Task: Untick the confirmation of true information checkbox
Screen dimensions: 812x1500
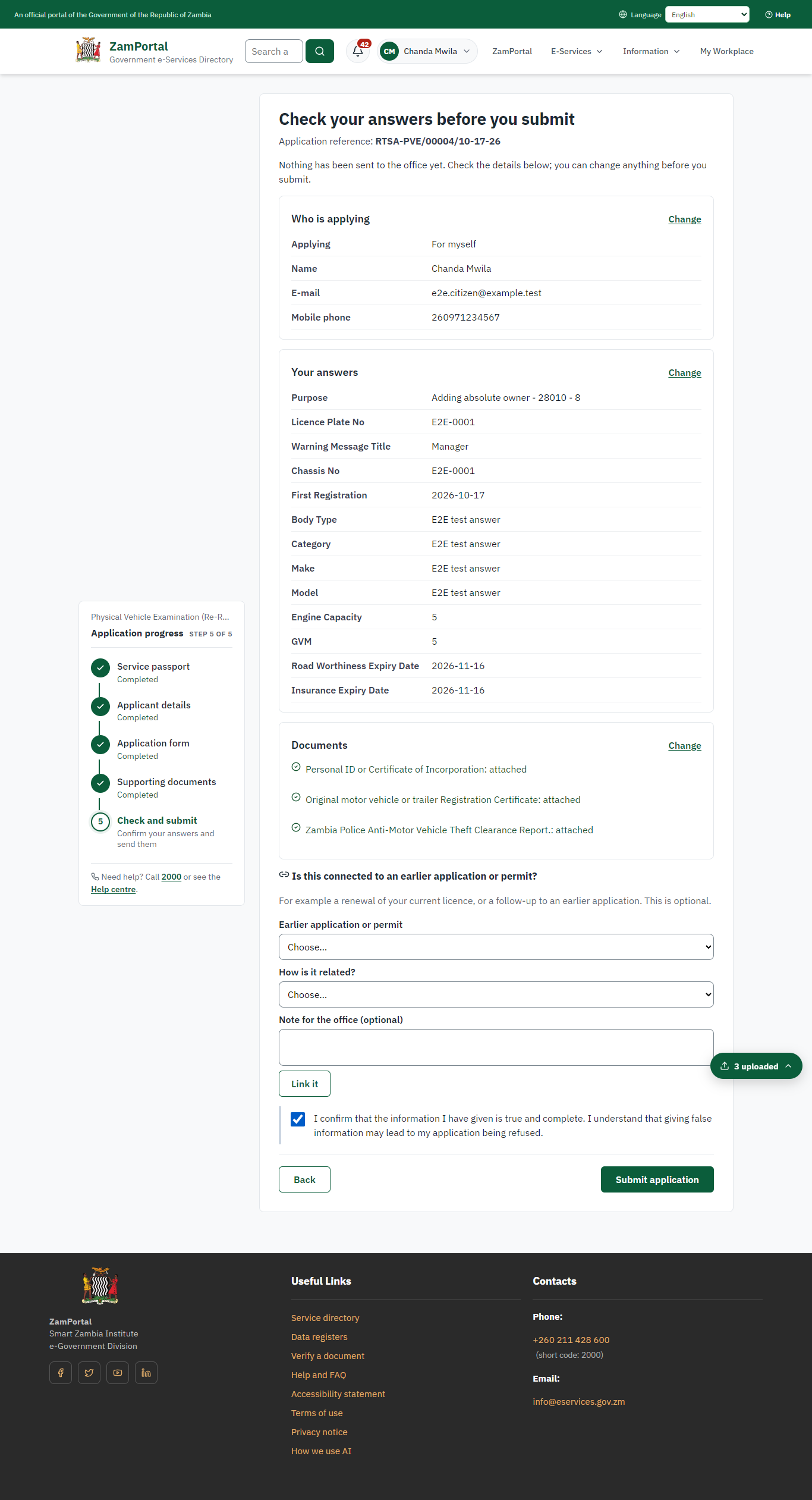Action: (x=298, y=1119)
